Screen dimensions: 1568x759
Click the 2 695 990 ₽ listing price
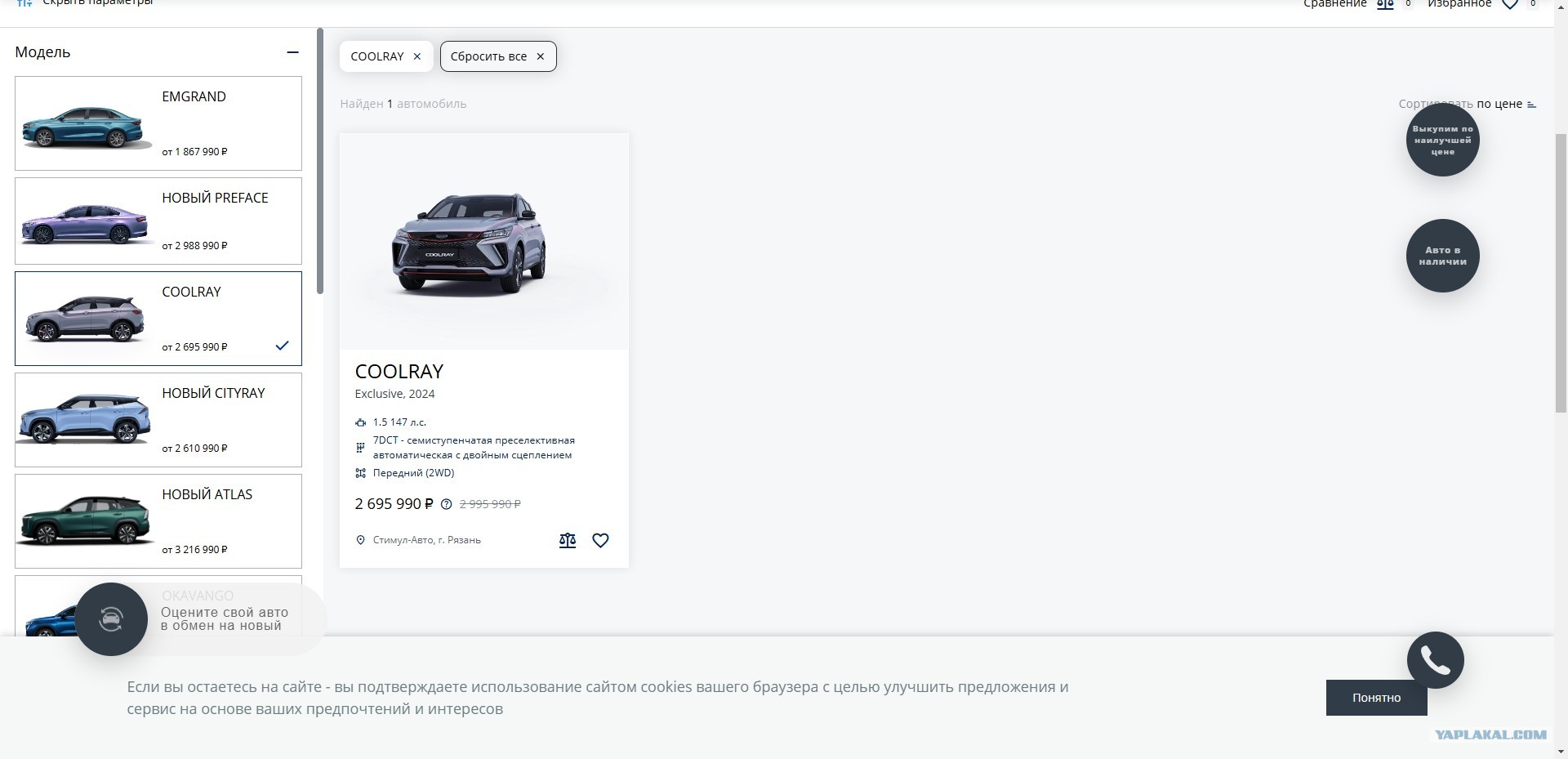tap(394, 504)
